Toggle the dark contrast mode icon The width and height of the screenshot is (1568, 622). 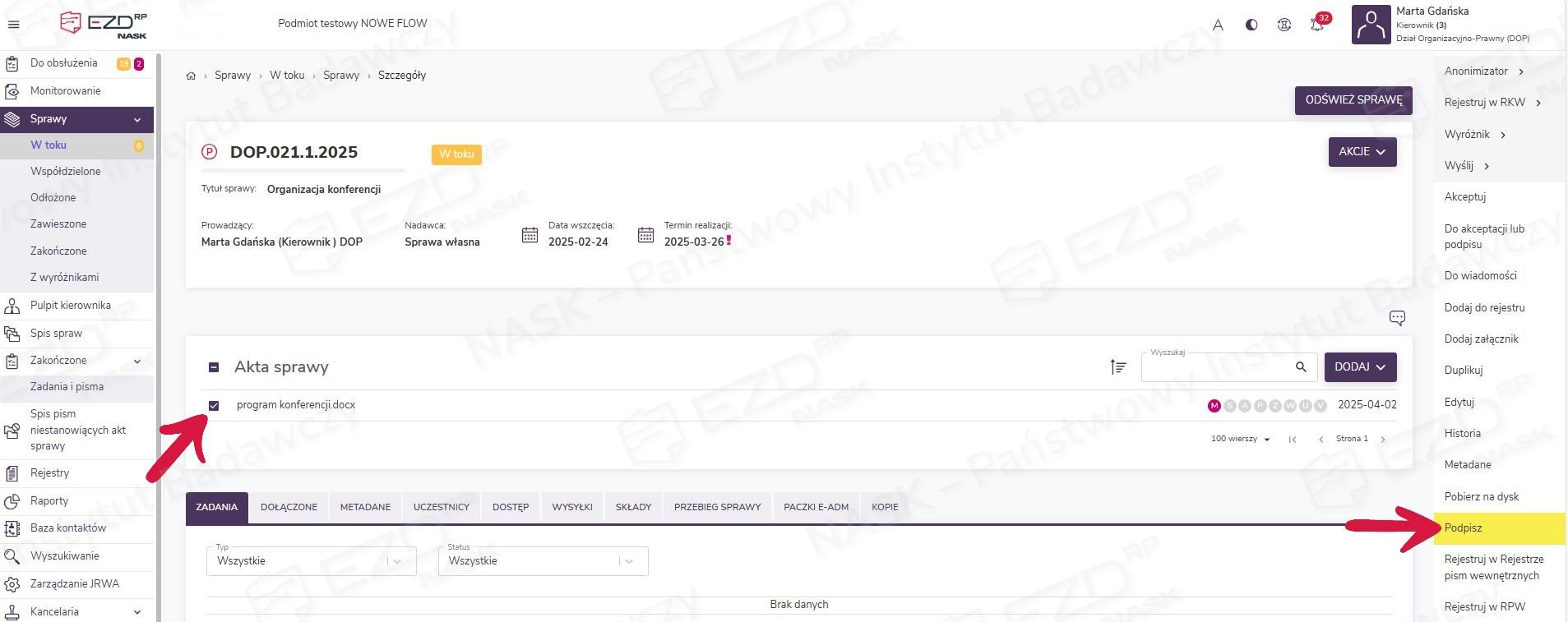[1251, 25]
